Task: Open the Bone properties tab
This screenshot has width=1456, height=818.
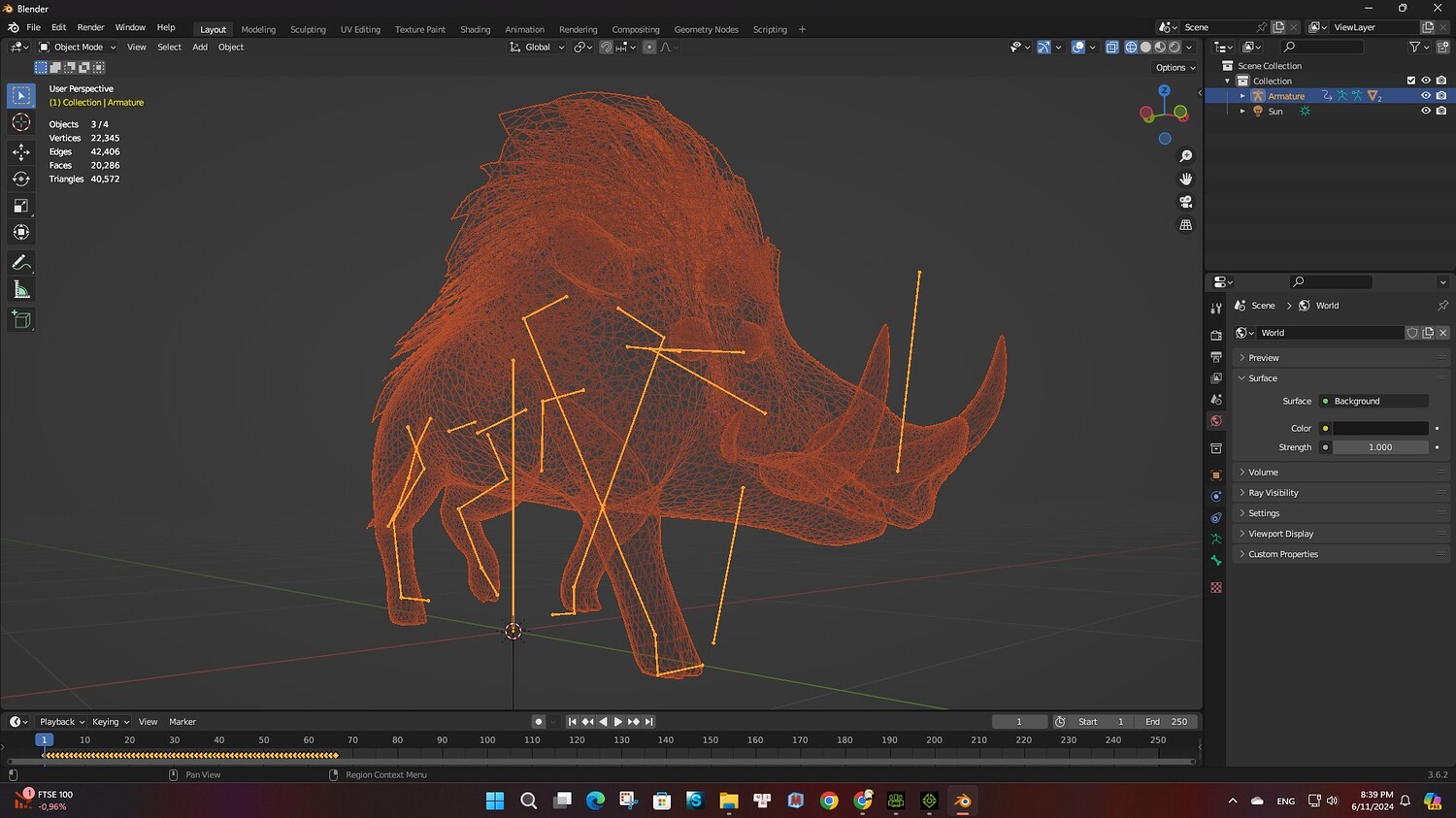Action: pos(1216,561)
